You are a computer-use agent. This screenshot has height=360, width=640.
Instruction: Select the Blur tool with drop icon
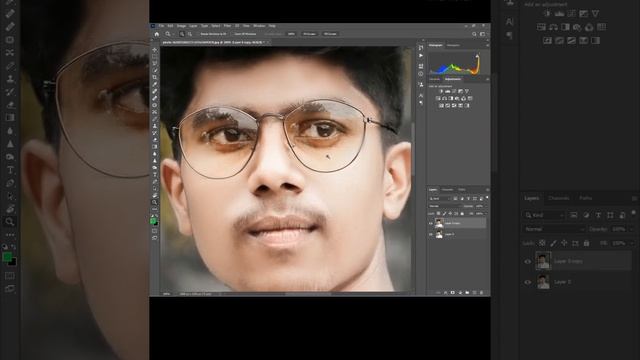point(155,154)
